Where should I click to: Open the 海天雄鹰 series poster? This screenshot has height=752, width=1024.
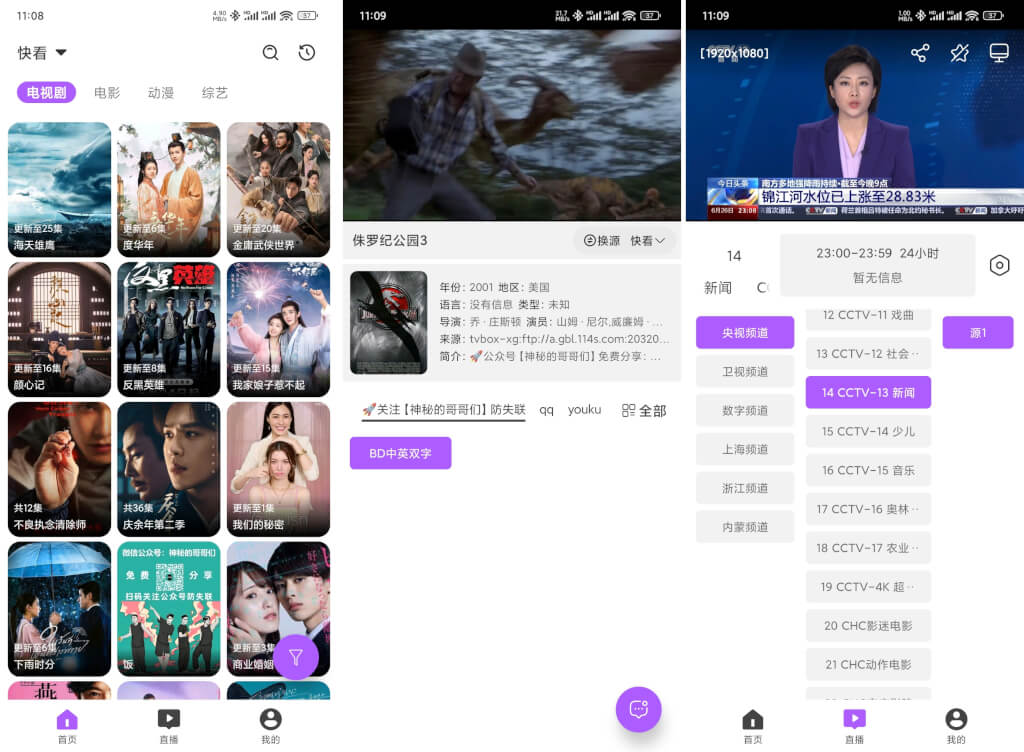click(x=59, y=189)
